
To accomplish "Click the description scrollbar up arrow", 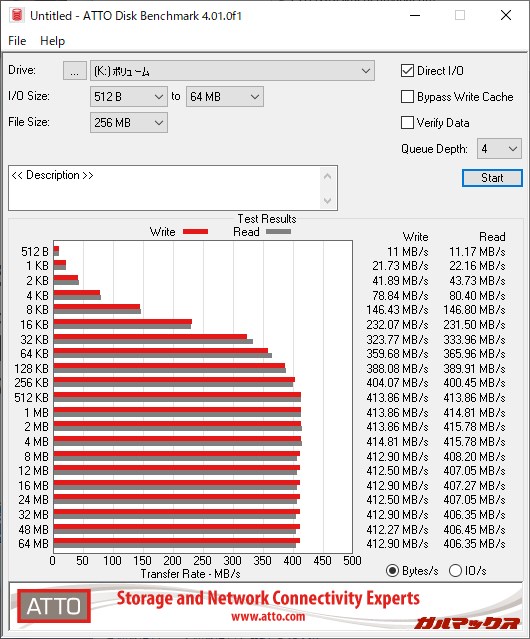I will click(x=328, y=176).
